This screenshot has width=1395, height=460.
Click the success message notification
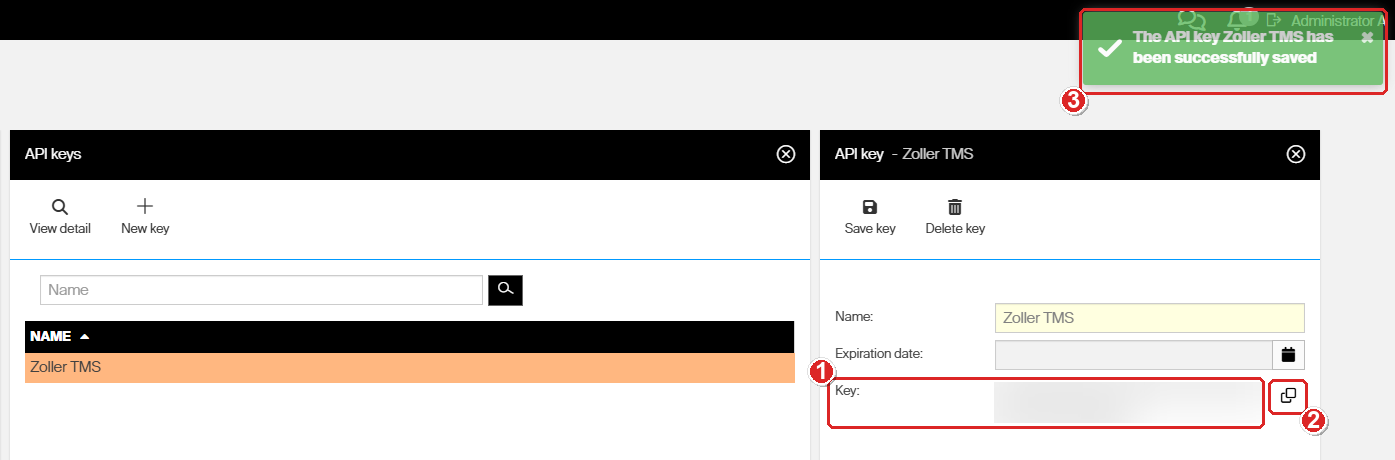(x=1232, y=49)
